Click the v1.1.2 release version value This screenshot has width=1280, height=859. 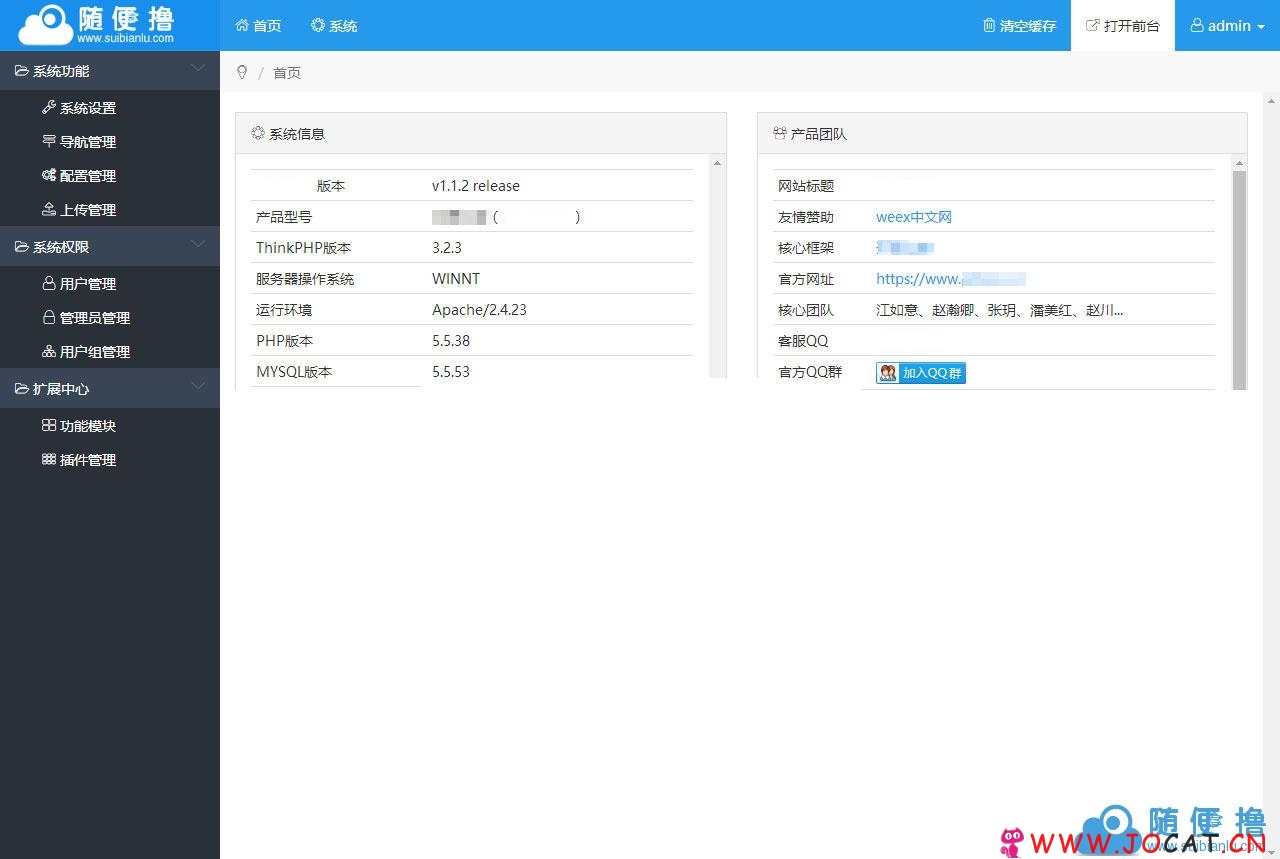476,186
